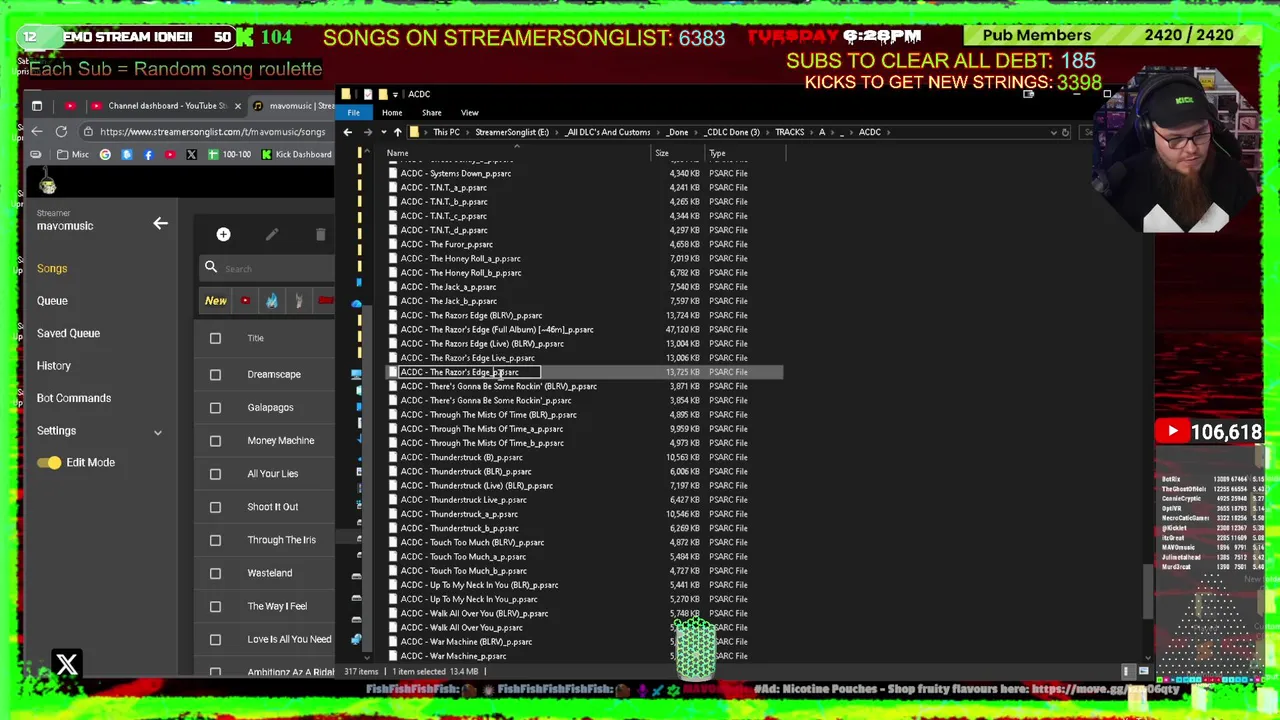Open the browser tab list icon

point(37,106)
